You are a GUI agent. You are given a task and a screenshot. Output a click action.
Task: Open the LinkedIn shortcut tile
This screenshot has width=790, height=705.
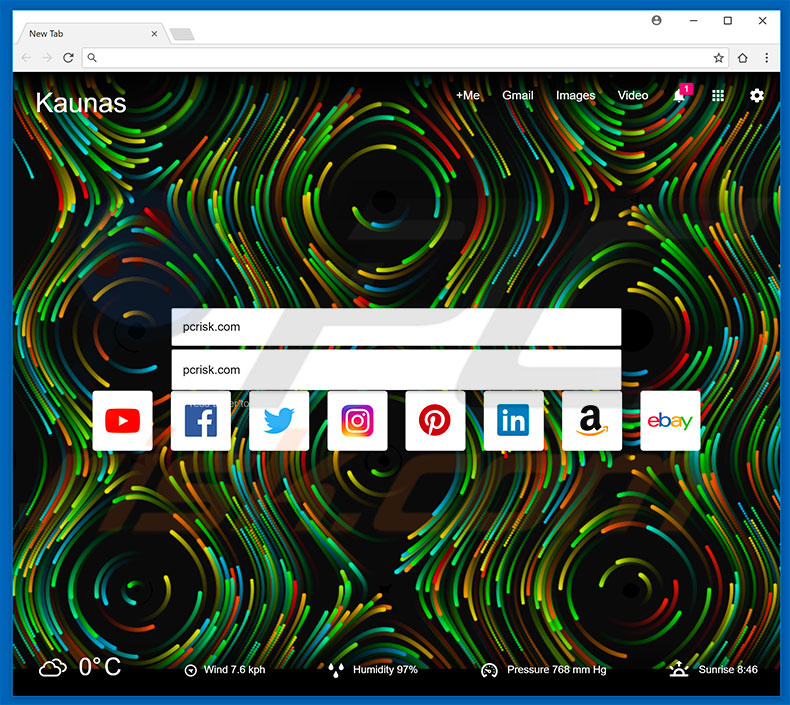point(513,421)
